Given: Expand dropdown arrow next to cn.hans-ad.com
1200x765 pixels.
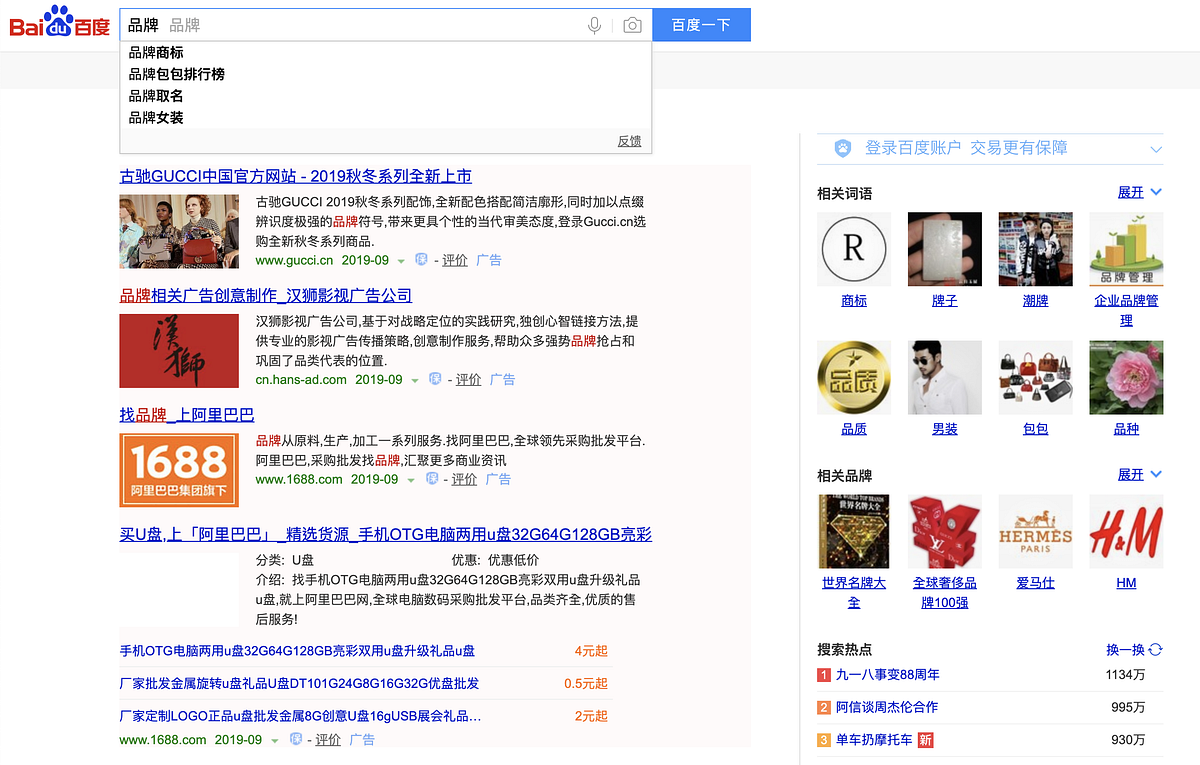Looking at the screenshot, I should click(x=415, y=381).
